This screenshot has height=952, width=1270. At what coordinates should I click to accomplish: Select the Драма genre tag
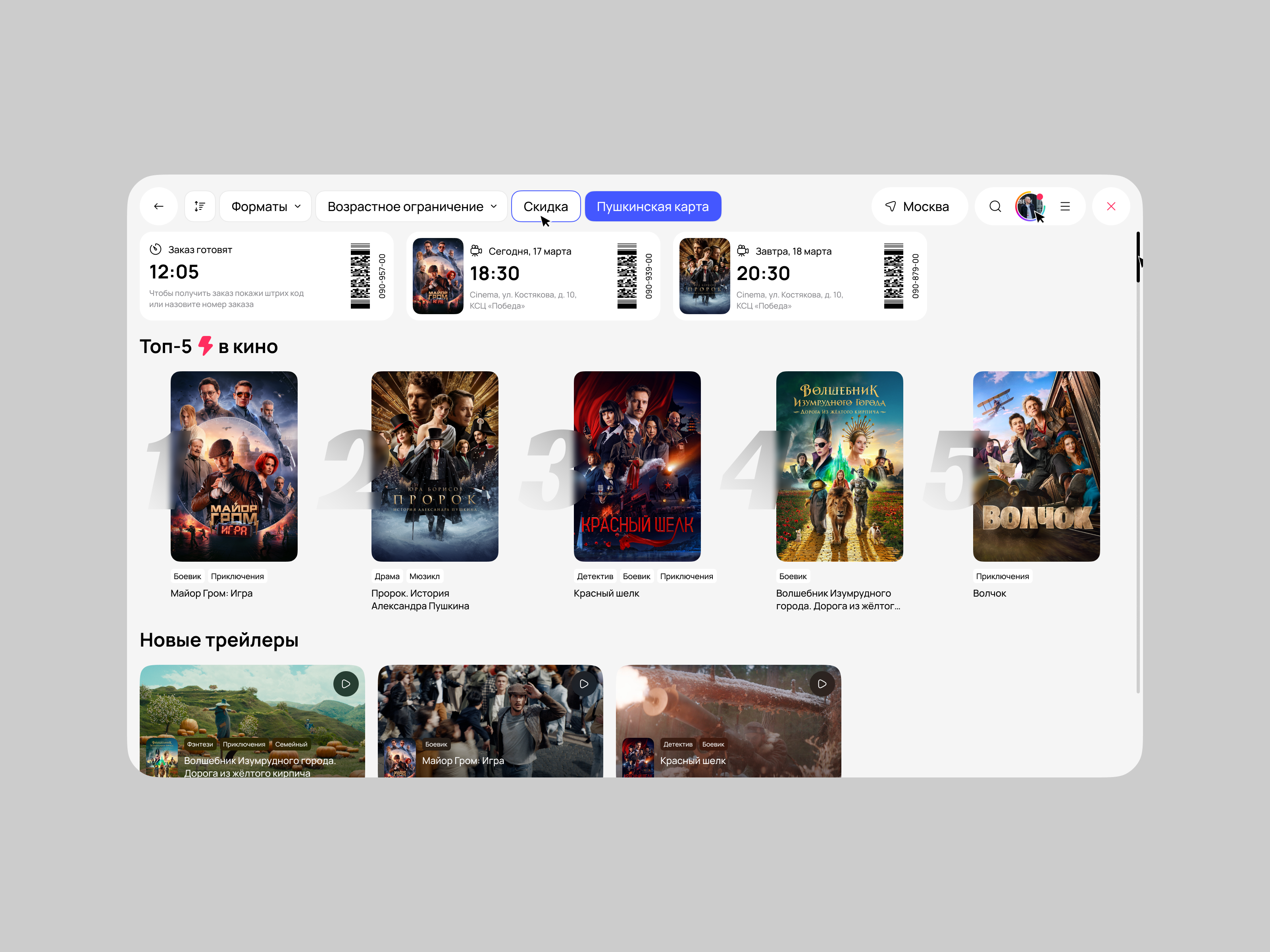pyautogui.click(x=387, y=576)
